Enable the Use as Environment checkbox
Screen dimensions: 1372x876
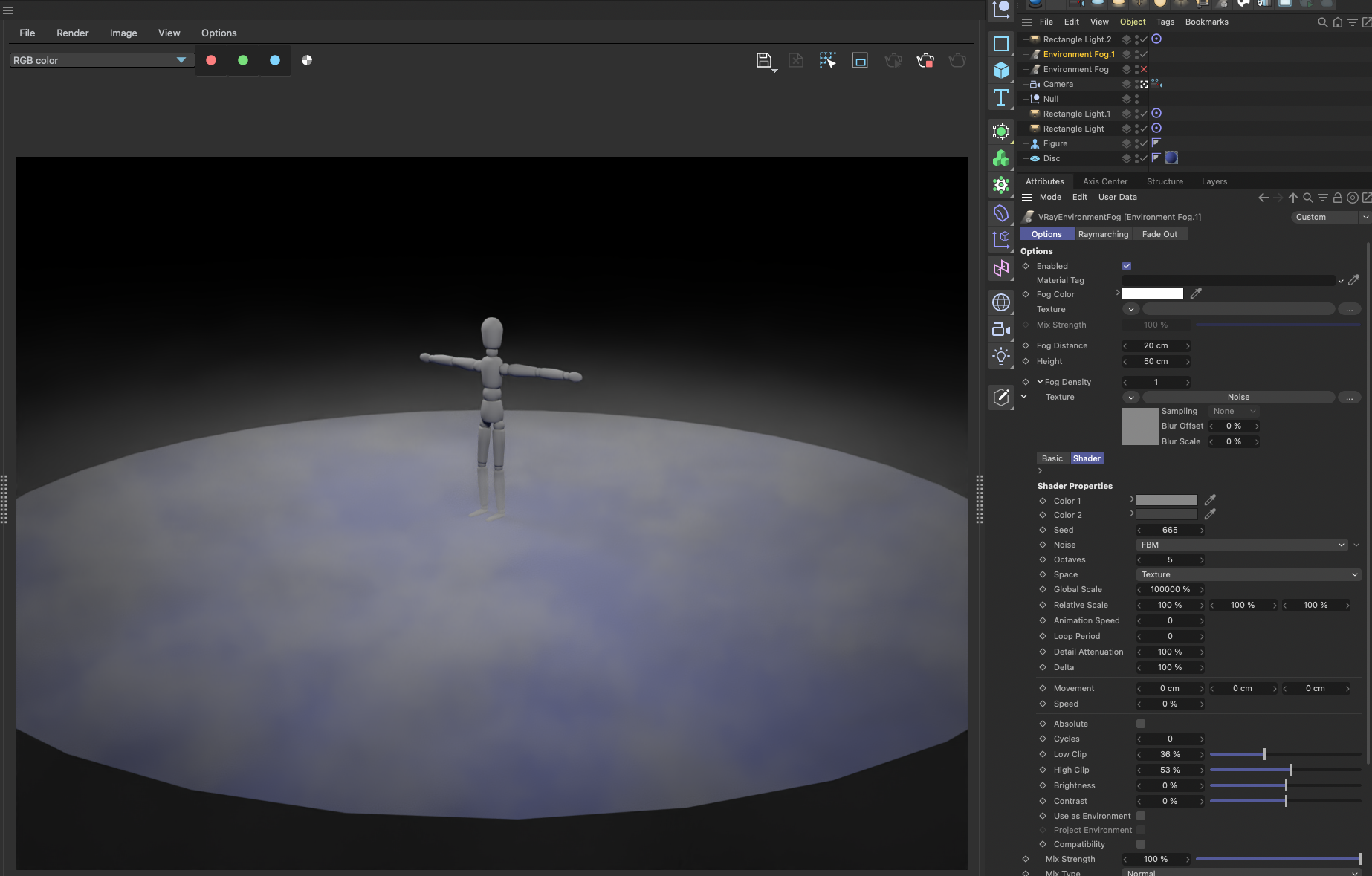1141,816
